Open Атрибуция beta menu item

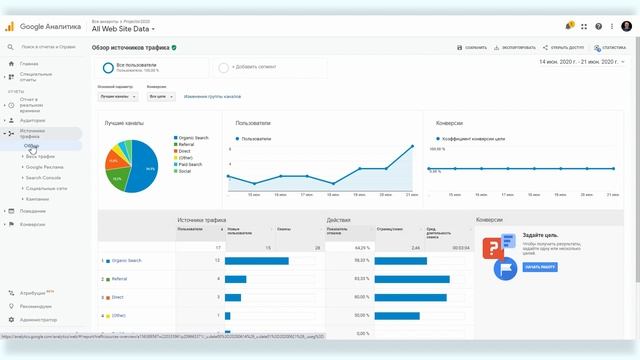(37, 293)
